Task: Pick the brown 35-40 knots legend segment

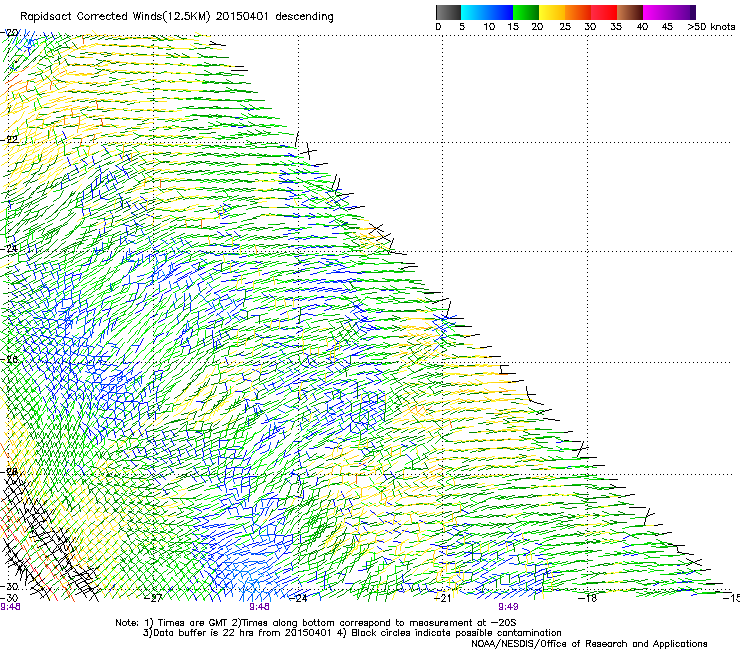Action: tap(630, 12)
